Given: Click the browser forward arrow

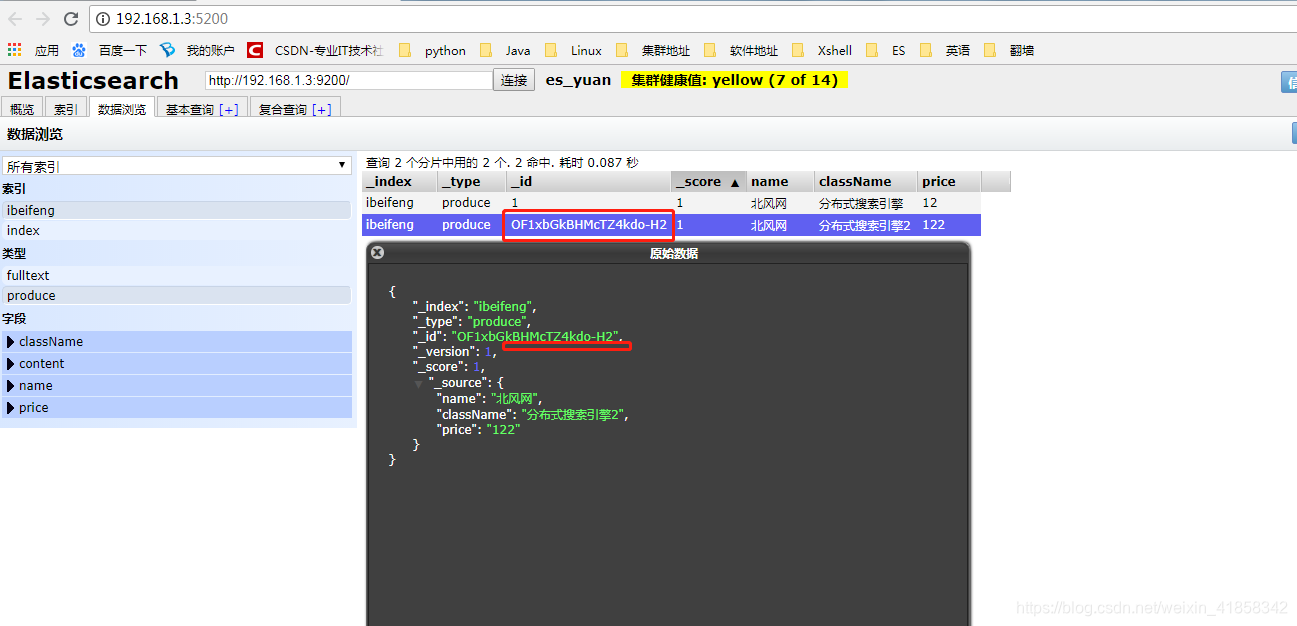Looking at the screenshot, I should [43, 19].
